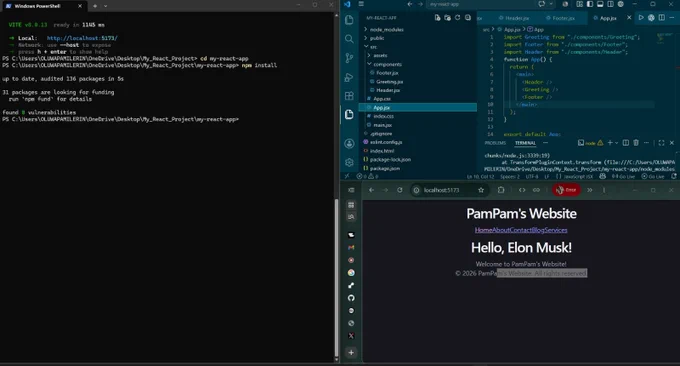Click http://localhost:5173/ link in PowerShell

coord(82,38)
